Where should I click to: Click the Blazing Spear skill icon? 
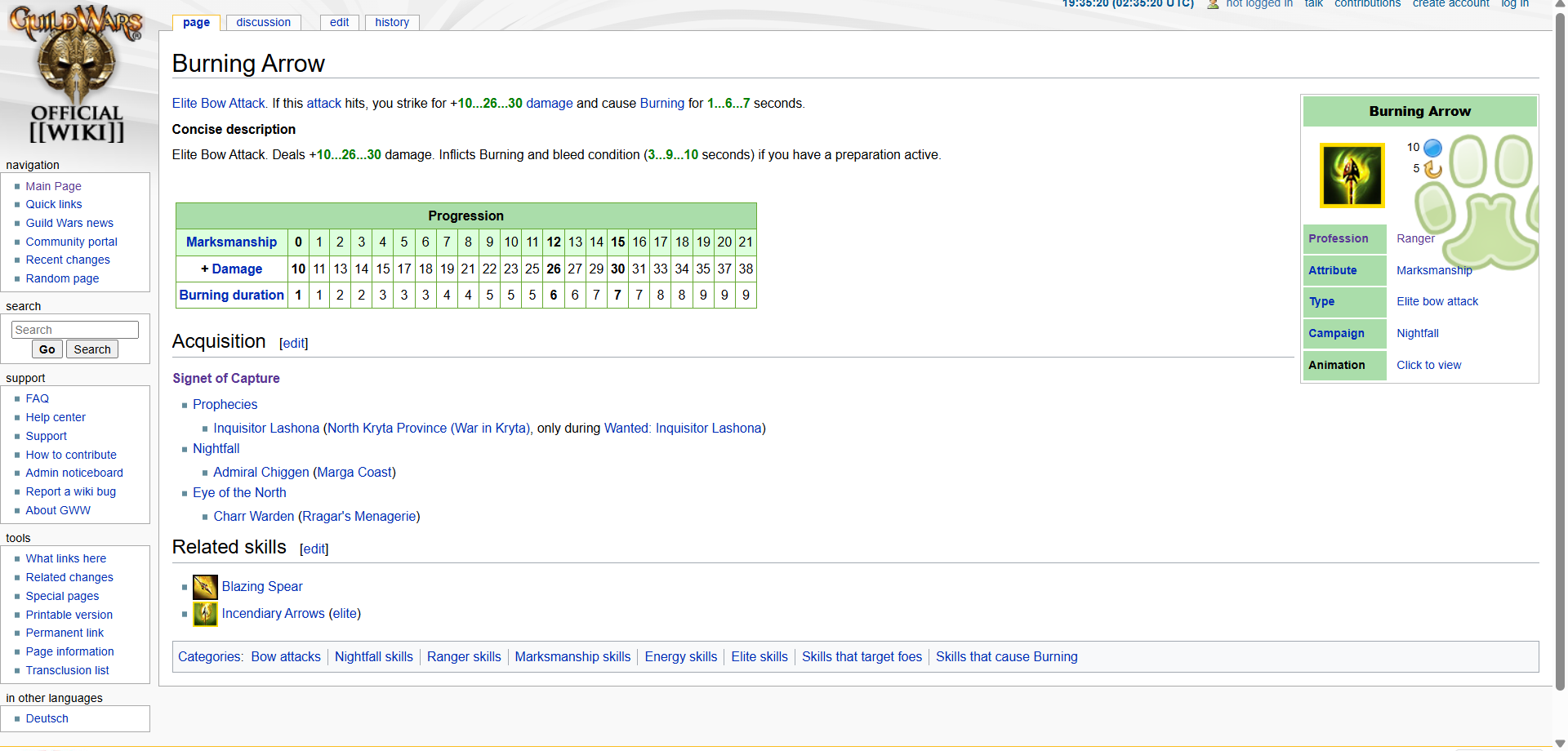pyautogui.click(x=205, y=587)
